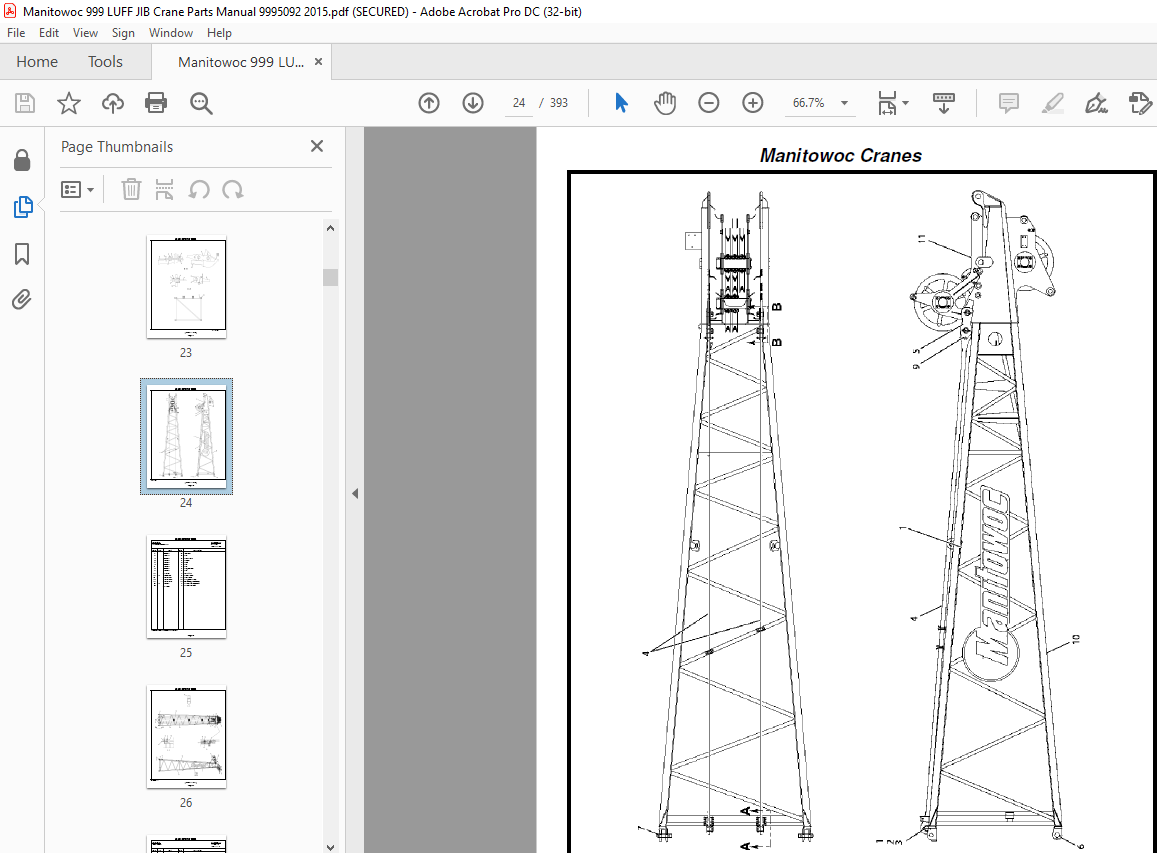The height and width of the screenshot is (853, 1157).
Task: Select page 26 thumbnail
Action: coord(187,737)
